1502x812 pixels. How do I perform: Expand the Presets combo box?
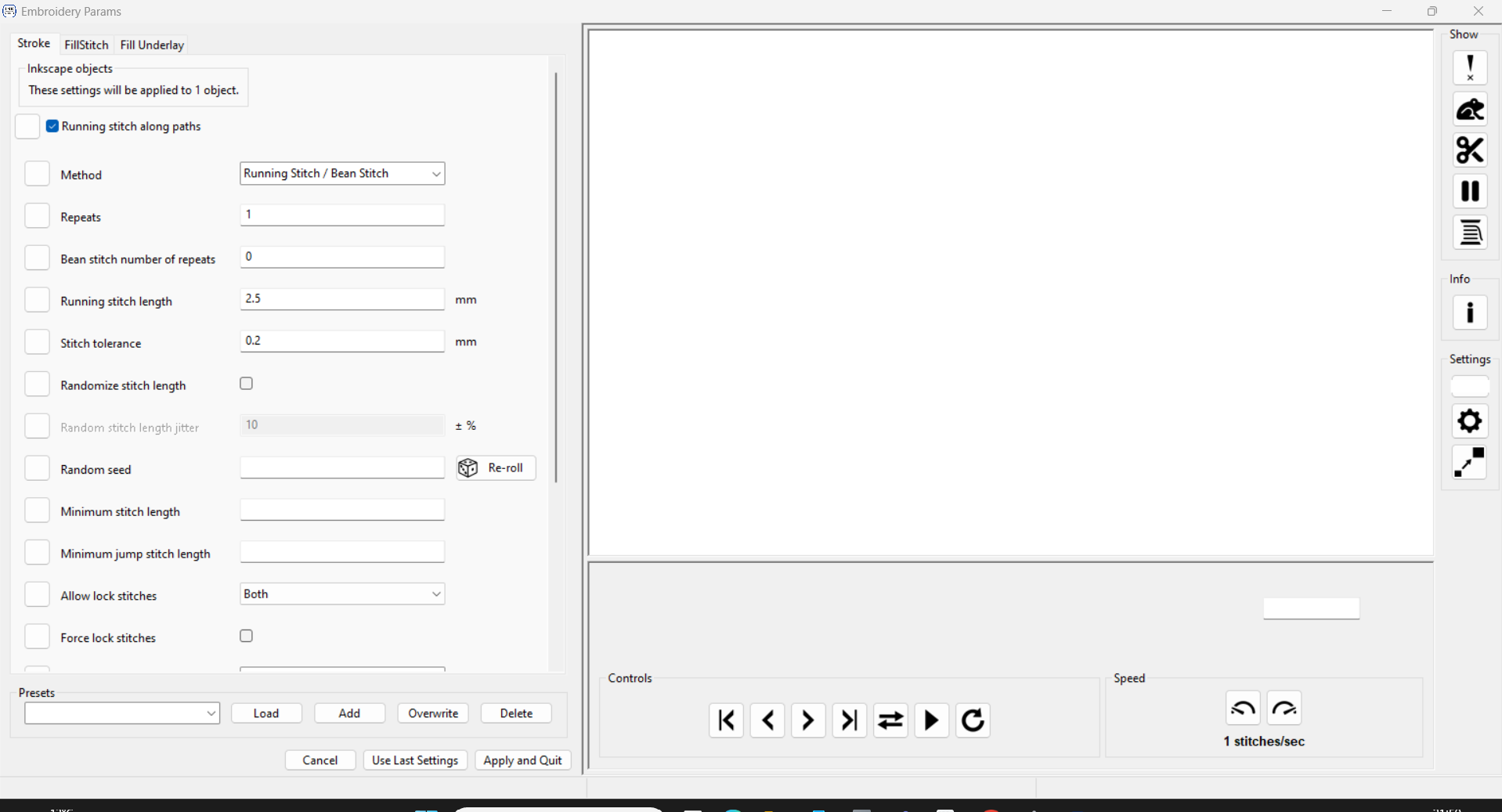[x=122, y=713]
